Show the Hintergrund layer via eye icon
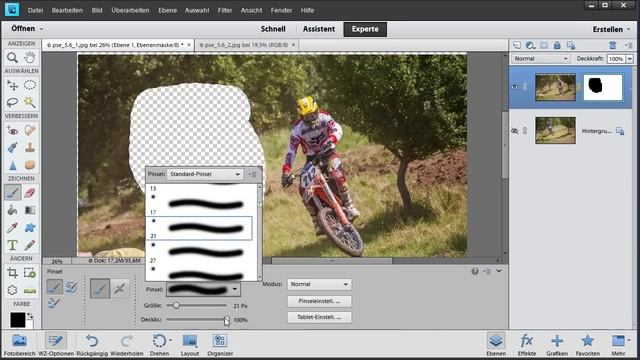This screenshot has height=360, width=640. pos(515,131)
